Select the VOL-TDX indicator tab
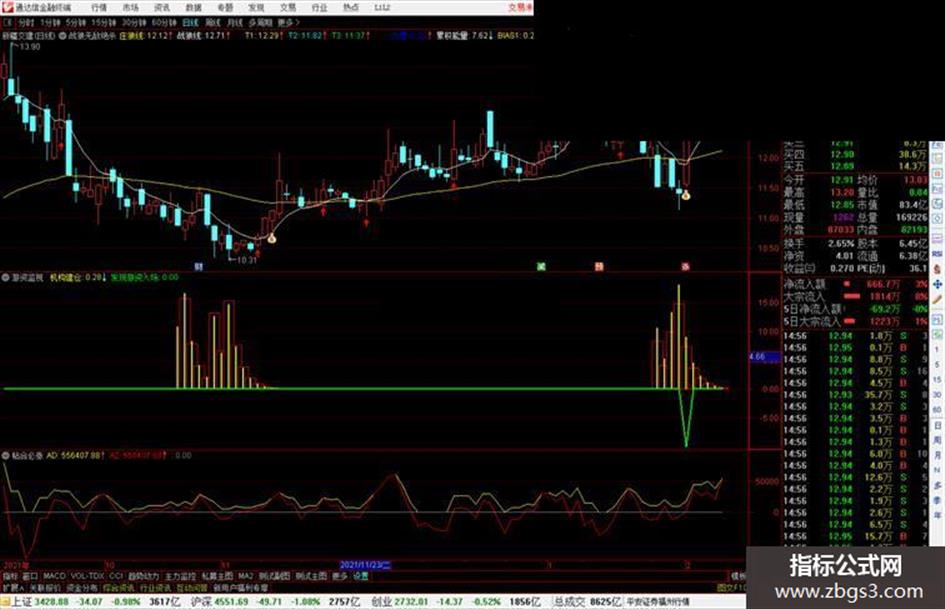This screenshot has width=945, height=609. pyautogui.click(x=88, y=576)
